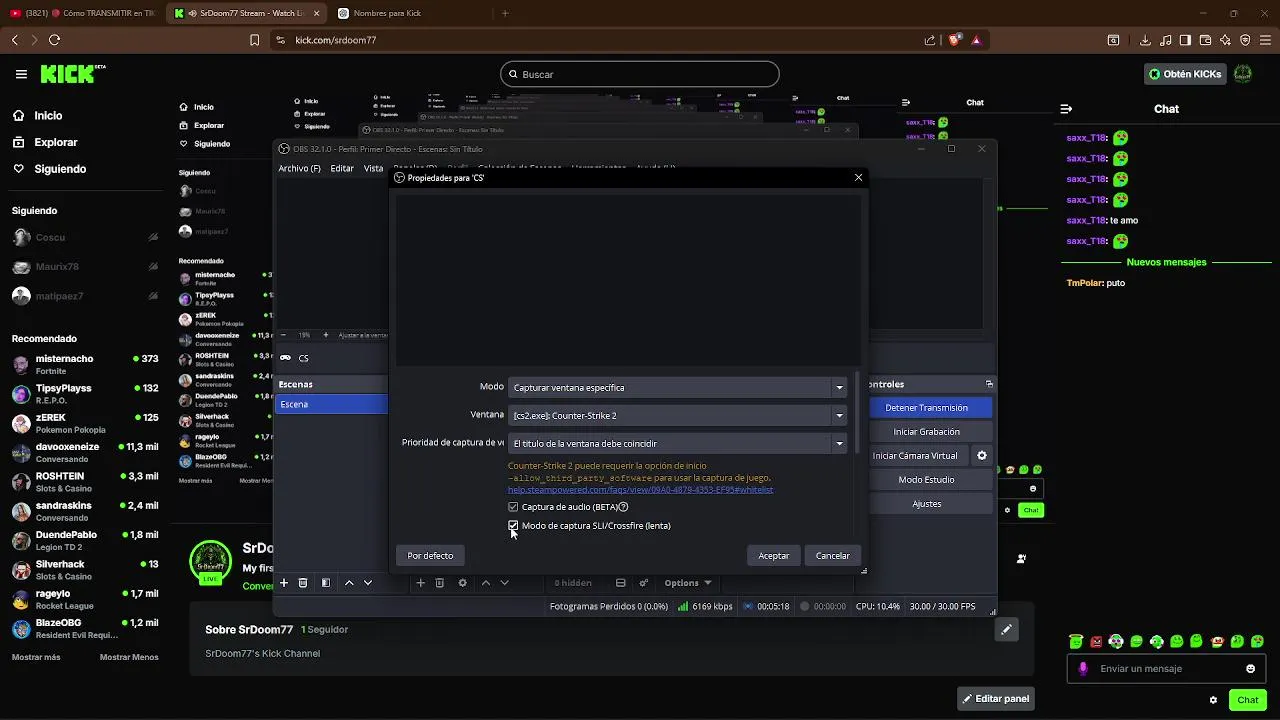Open emoji picker in message box

pos(1250,669)
